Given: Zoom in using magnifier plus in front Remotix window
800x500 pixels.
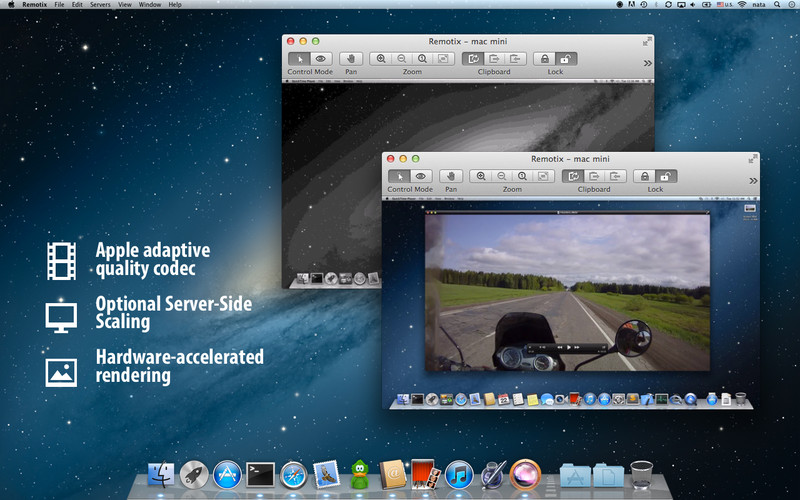Looking at the screenshot, I should [x=481, y=176].
